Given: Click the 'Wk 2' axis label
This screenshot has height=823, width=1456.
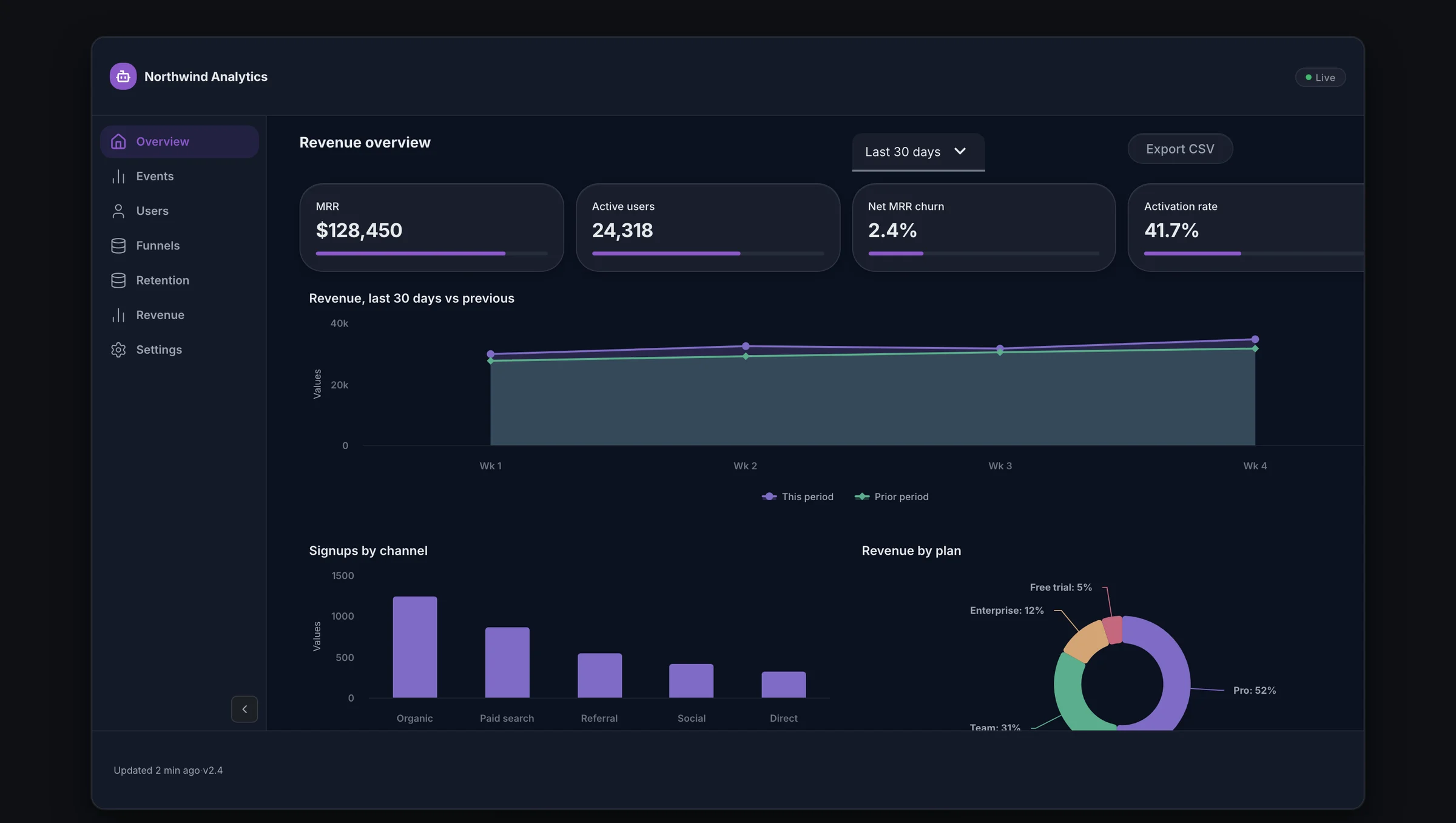Looking at the screenshot, I should (x=746, y=466).
